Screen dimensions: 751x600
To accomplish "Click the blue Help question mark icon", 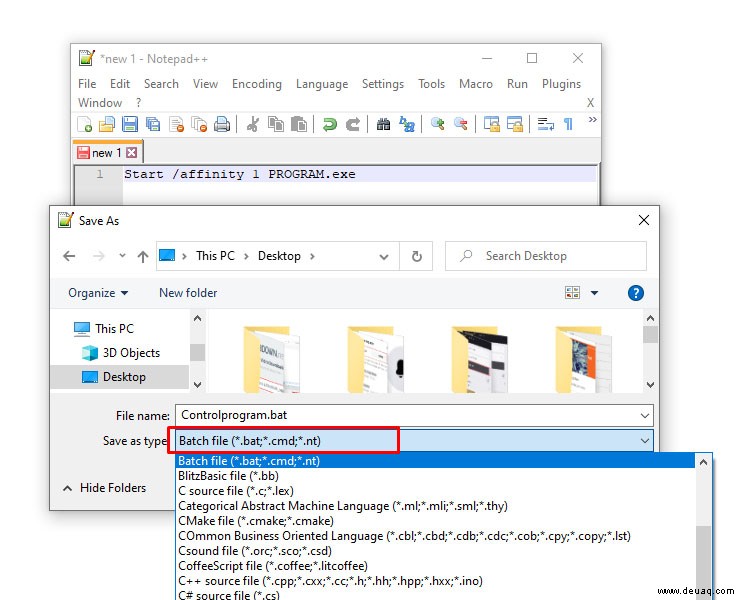I will (x=636, y=293).
